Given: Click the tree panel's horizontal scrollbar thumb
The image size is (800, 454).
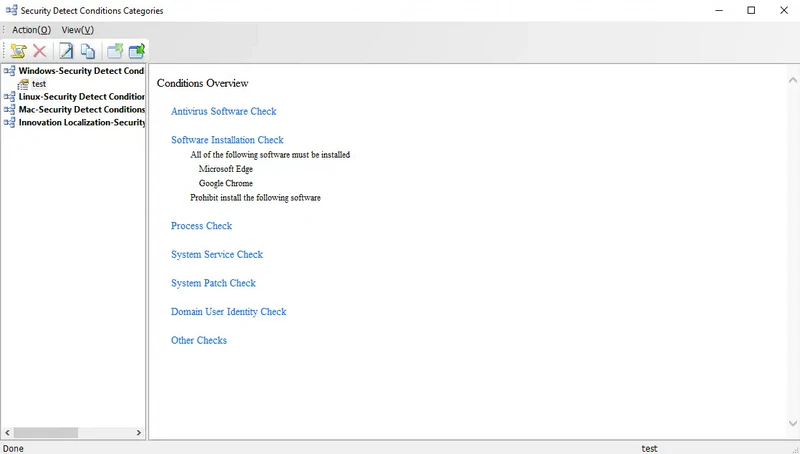Looking at the screenshot, I should tap(46, 433).
